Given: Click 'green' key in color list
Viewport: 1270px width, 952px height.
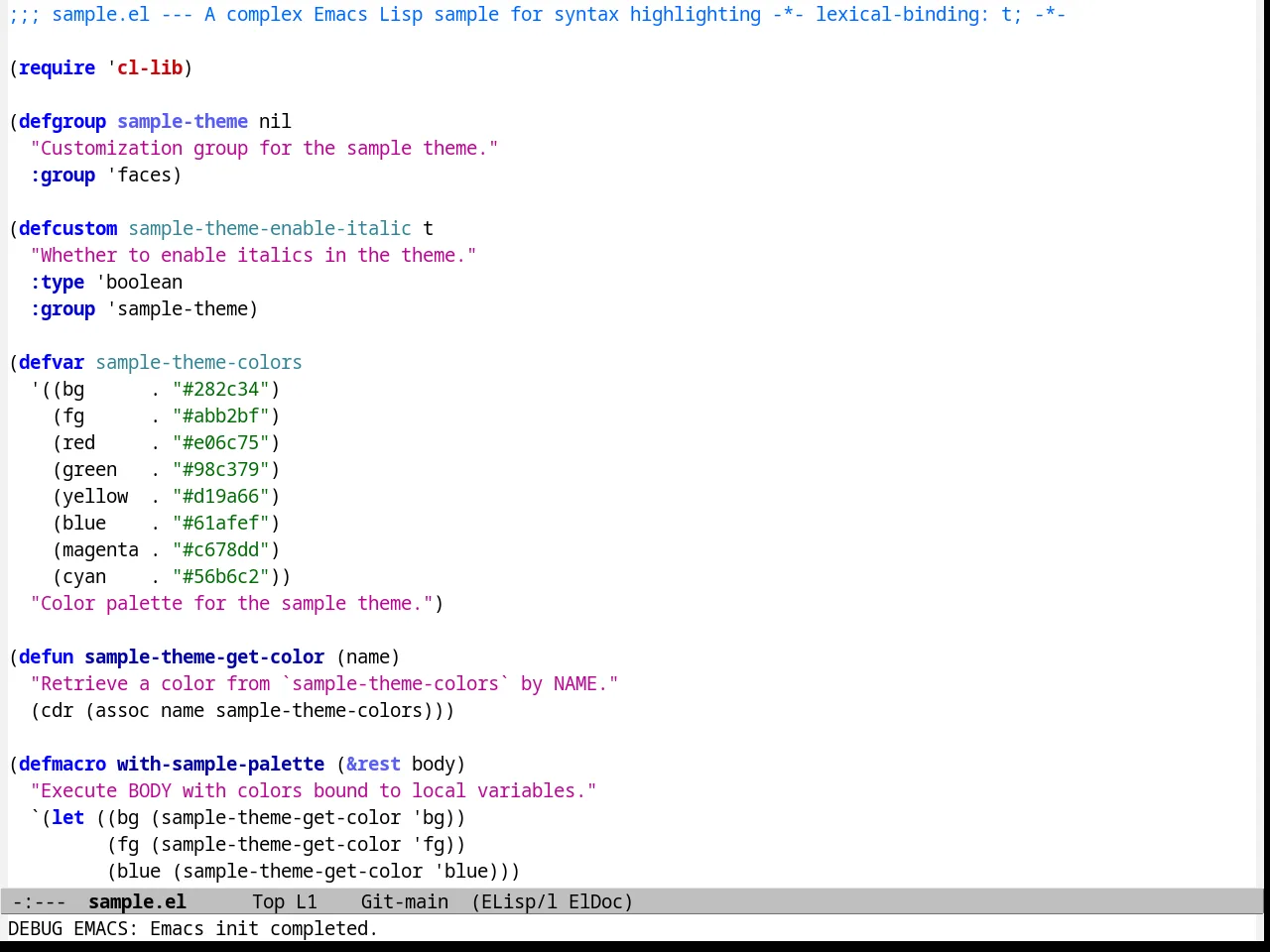Looking at the screenshot, I should coord(89,469).
